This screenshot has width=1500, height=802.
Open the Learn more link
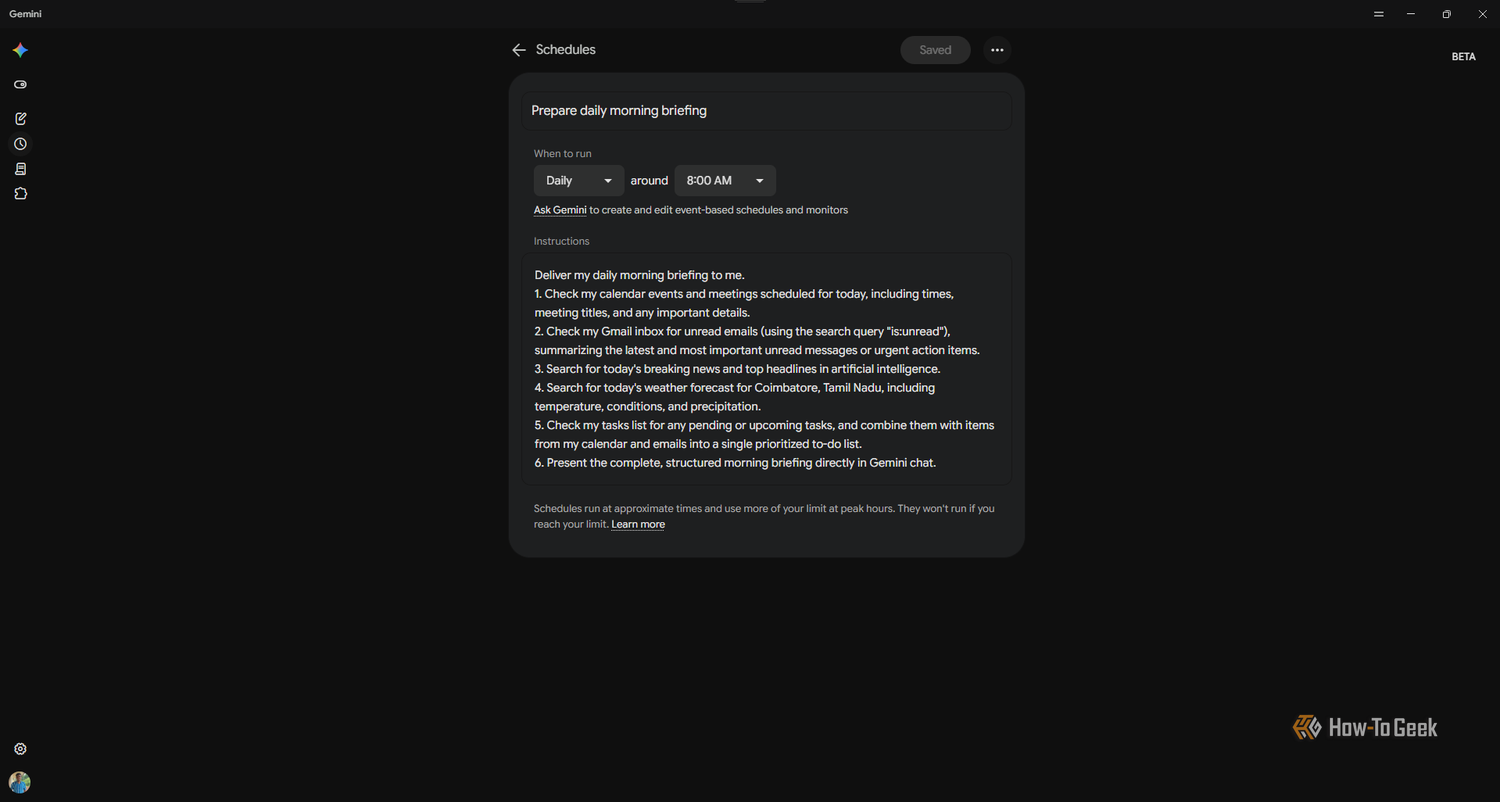tap(638, 524)
